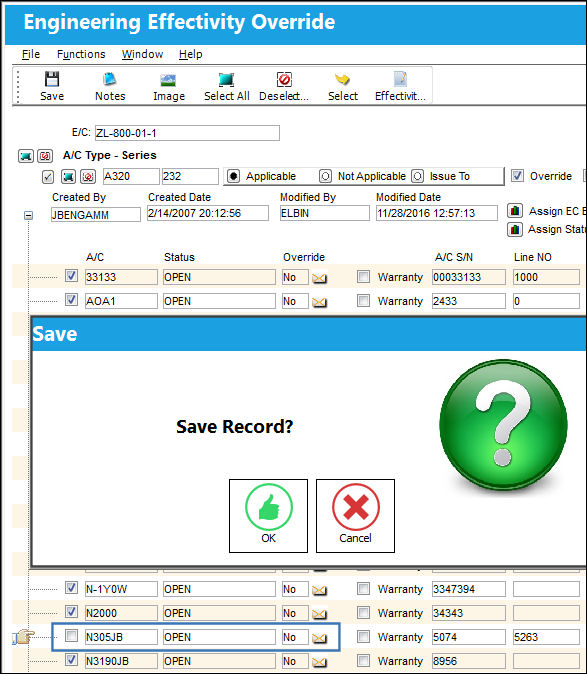Click the Modified By ELBIN field
Image resolution: width=587 pixels, height=674 pixels.
(324, 213)
